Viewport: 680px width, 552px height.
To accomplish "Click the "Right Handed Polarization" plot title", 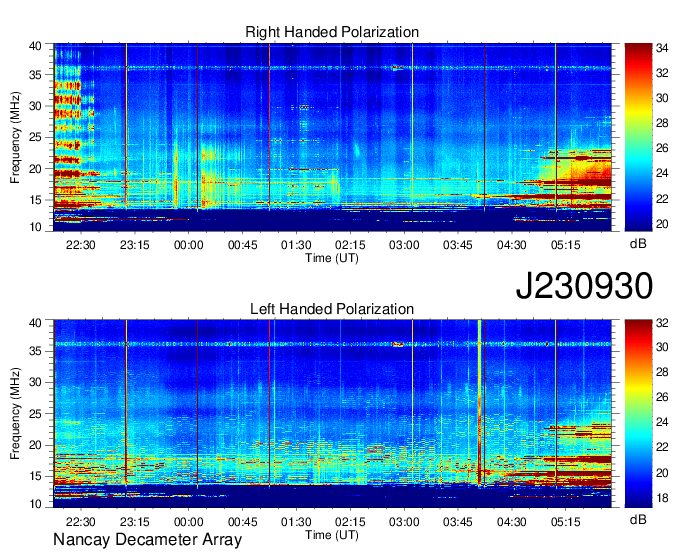I will (332, 32).
